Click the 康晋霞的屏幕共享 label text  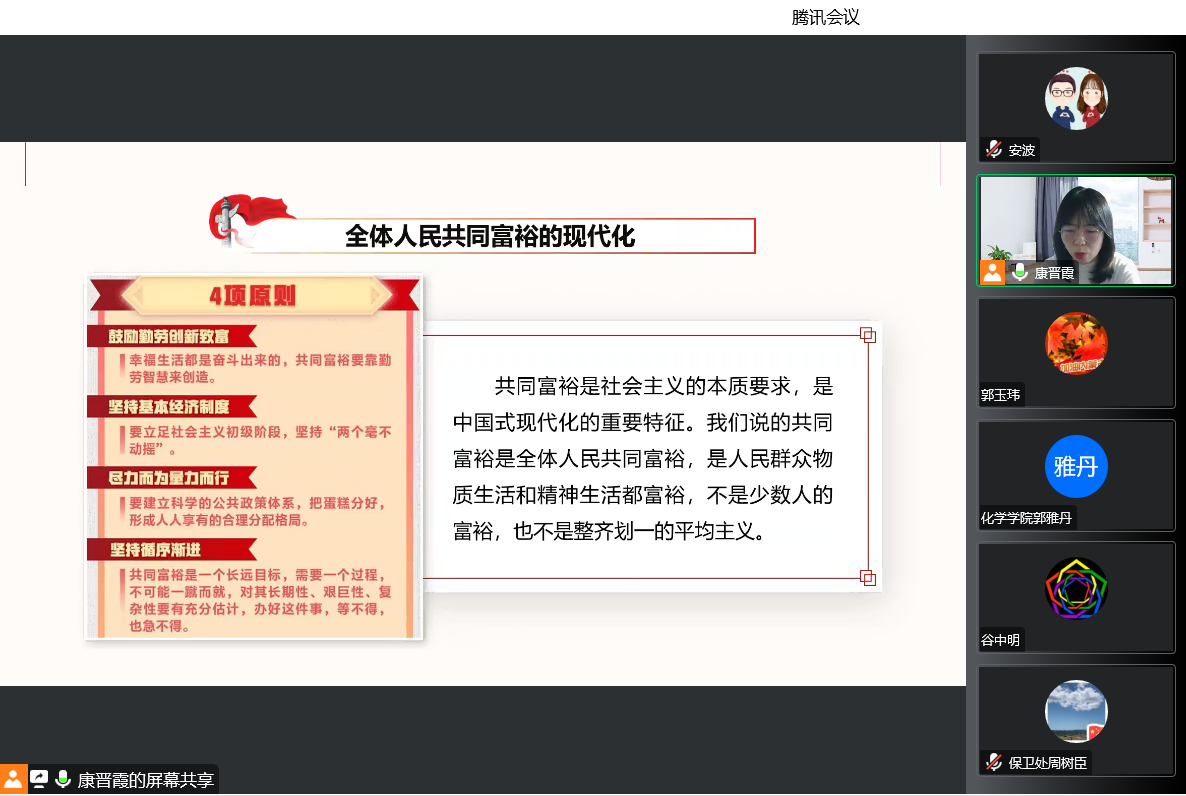tap(146, 780)
